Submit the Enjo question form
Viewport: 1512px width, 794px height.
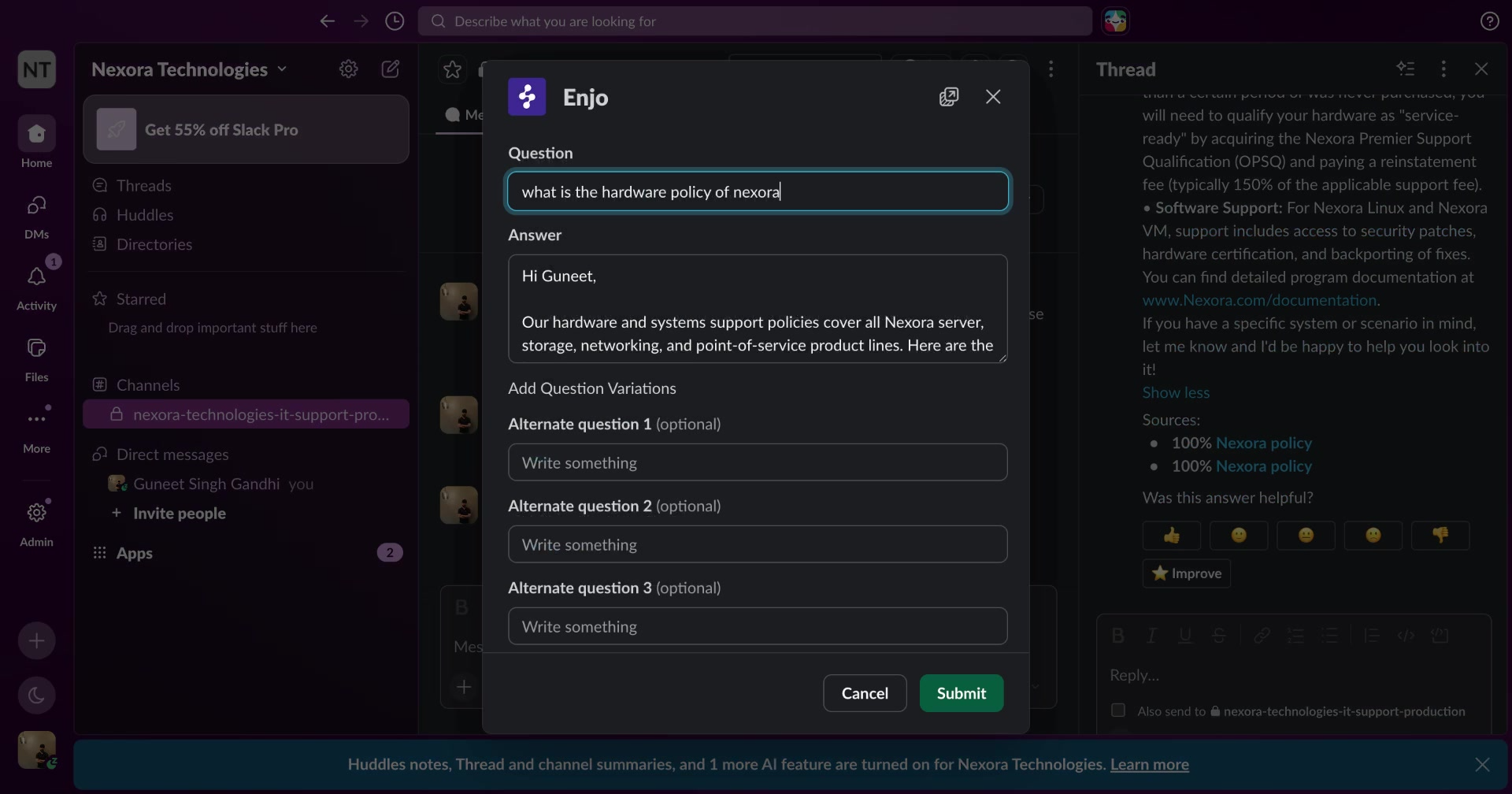click(x=962, y=693)
